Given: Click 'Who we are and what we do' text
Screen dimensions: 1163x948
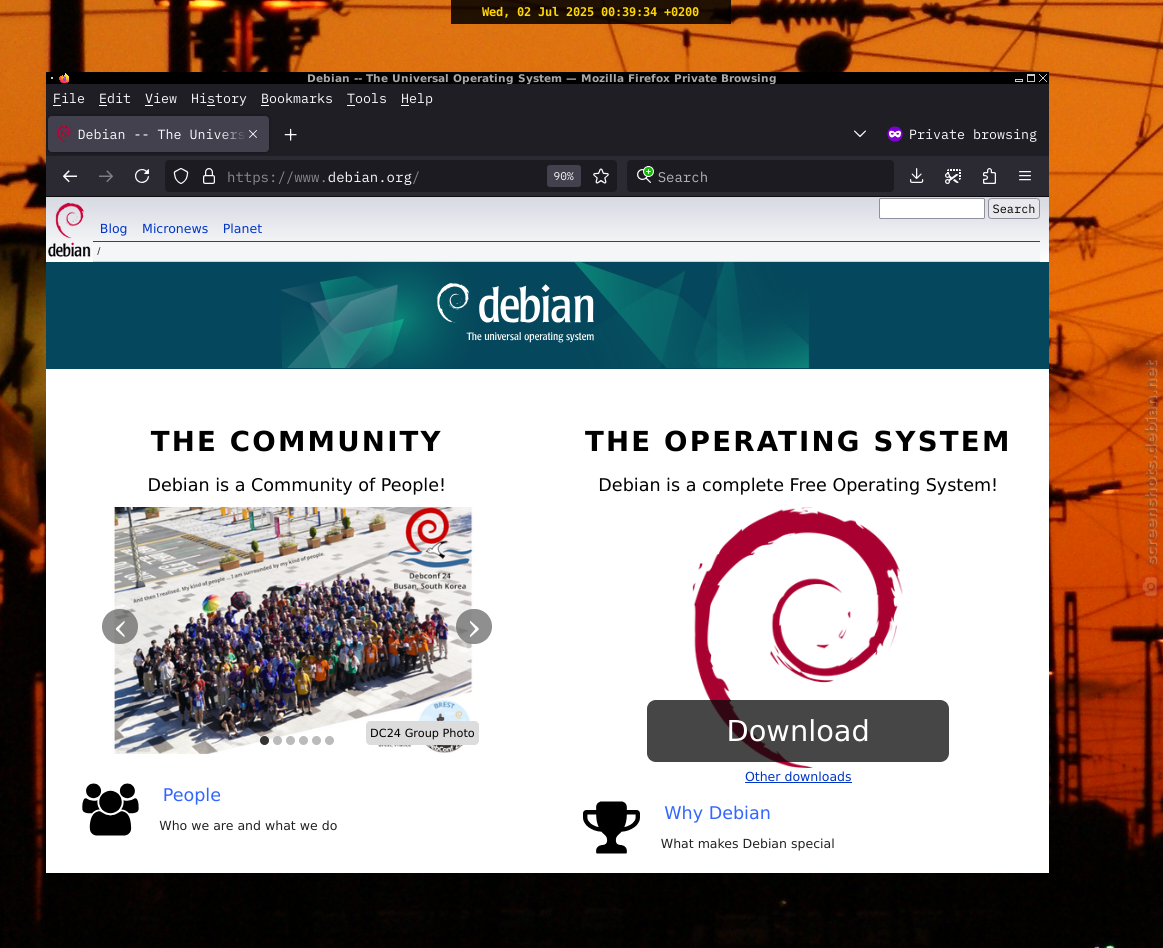Looking at the screenshot, I should [x=248, y=826].
